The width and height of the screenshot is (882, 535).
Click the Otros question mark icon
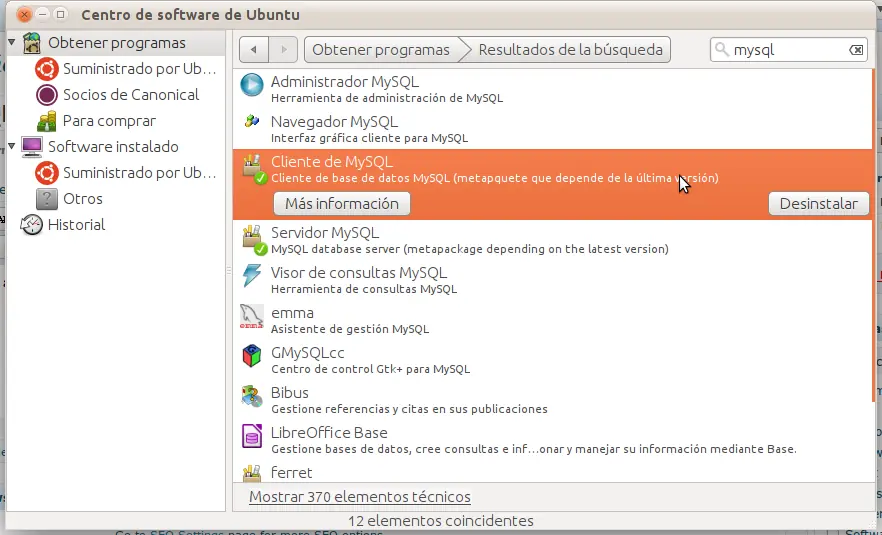47,199
